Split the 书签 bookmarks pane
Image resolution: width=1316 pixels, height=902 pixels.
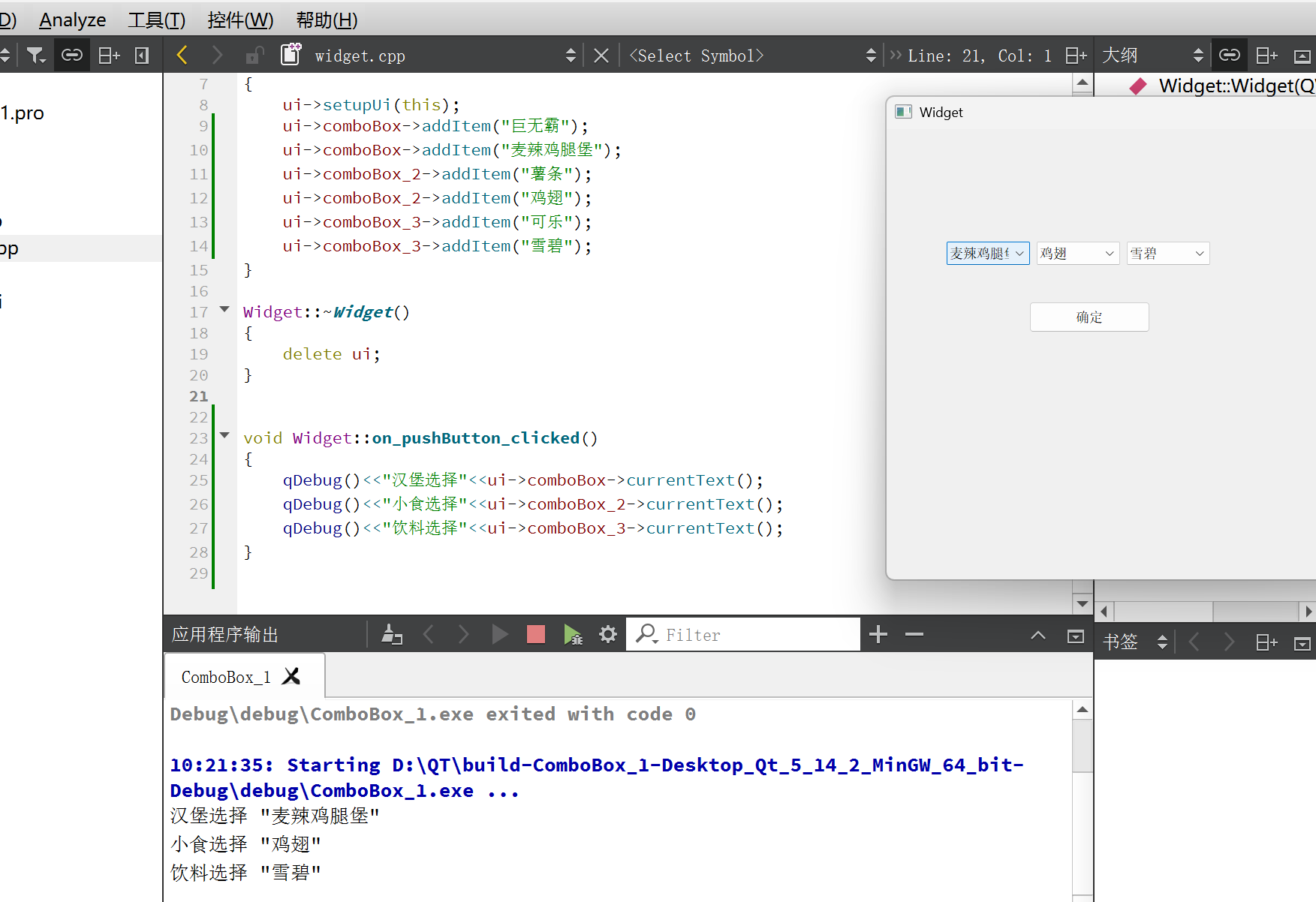(x=1267, y=642)
